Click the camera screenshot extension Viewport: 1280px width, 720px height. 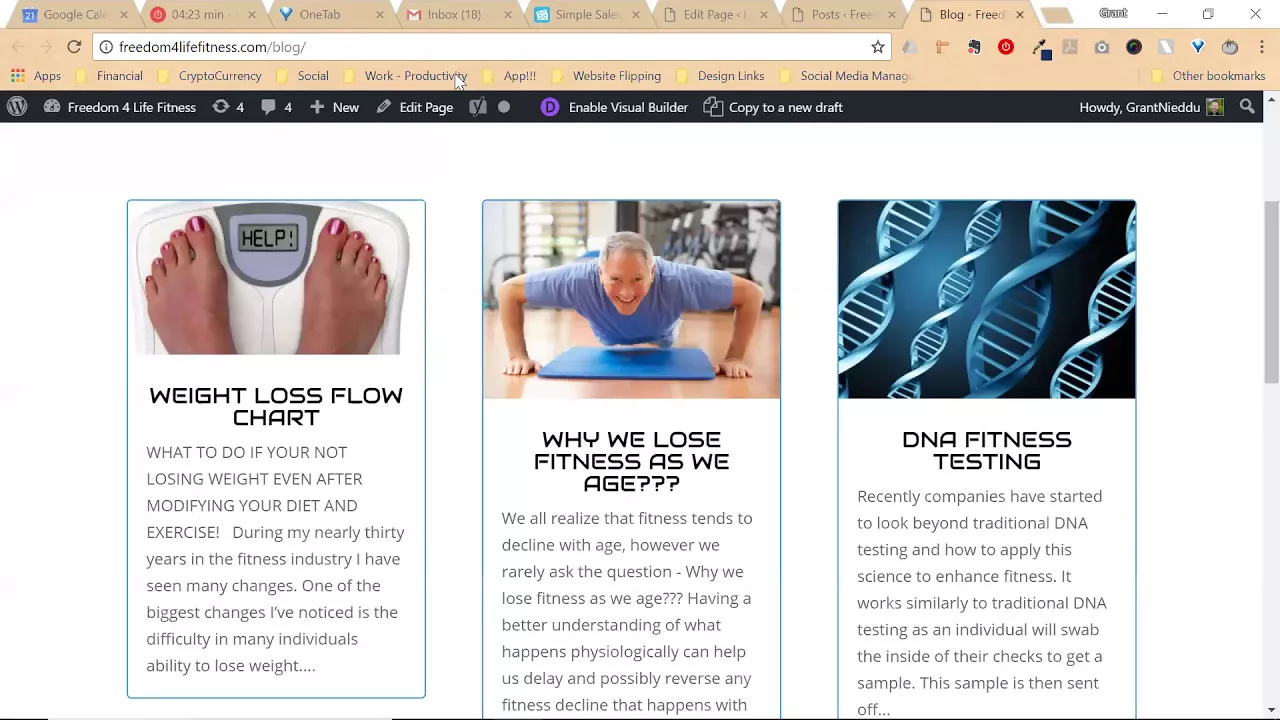[x=1102, y=47]
